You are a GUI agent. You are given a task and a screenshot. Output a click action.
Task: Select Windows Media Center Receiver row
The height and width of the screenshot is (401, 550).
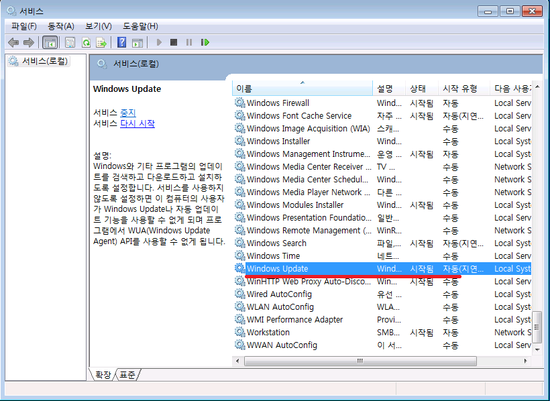point(382,166)
